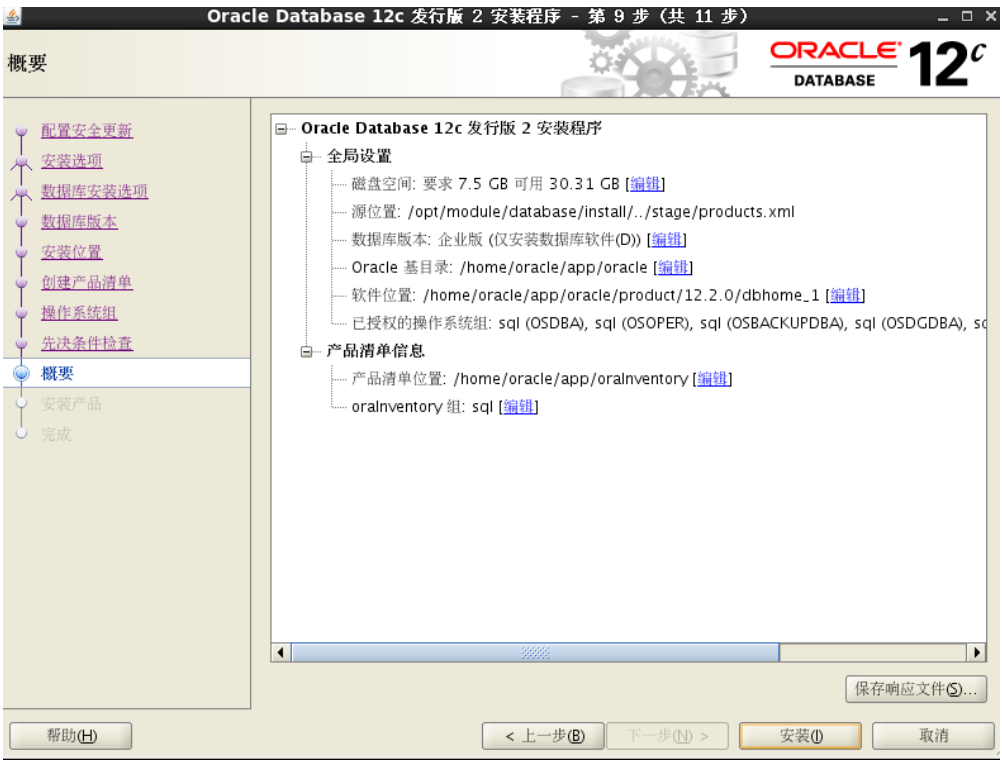Select the 源位置 products.xml row

point(573,212)
